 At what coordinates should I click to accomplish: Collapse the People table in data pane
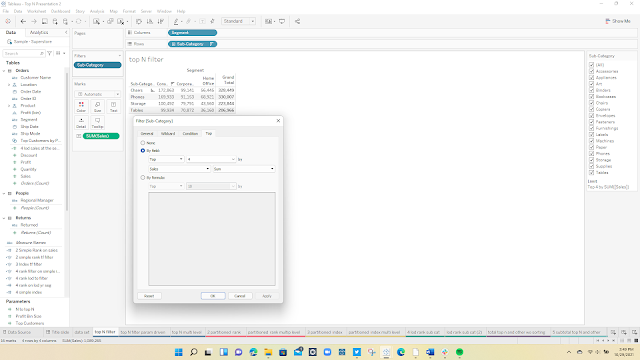click(4, 193)
